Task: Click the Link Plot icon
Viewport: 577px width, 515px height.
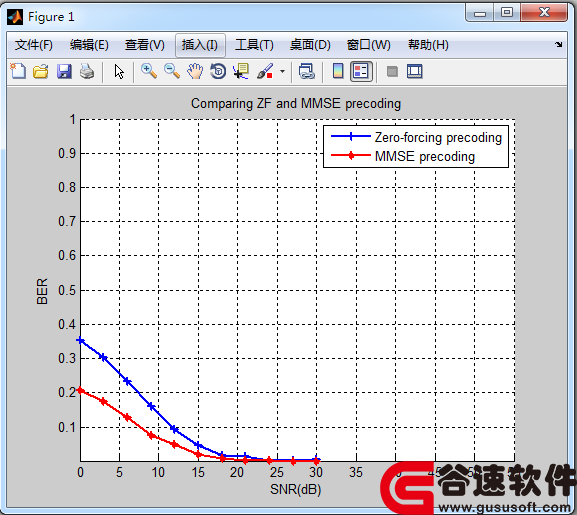Action: [307, 71]
